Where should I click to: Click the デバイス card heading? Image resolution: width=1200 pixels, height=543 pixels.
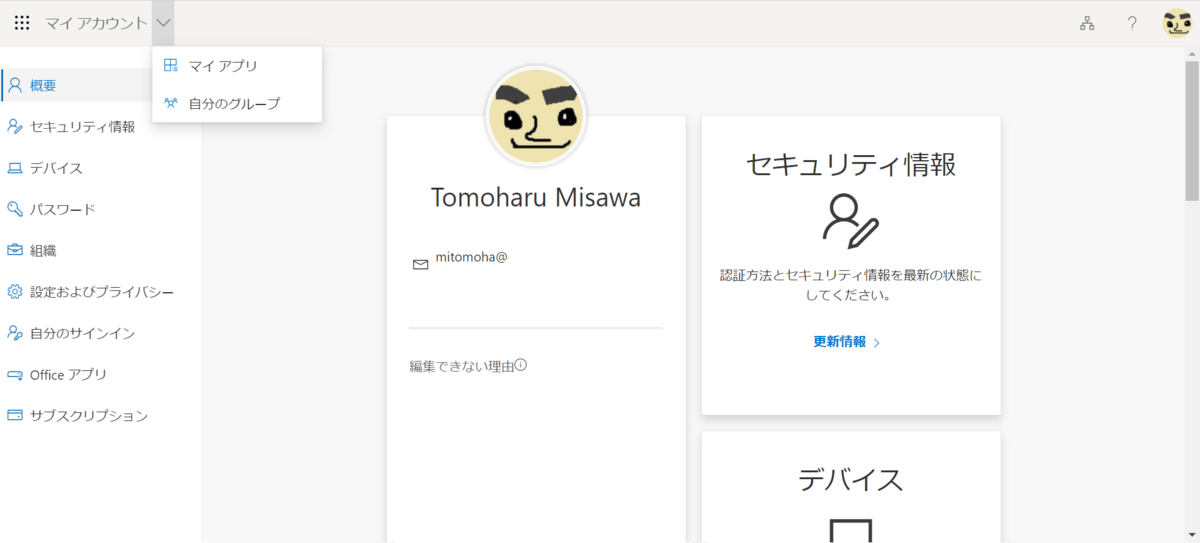851,479
